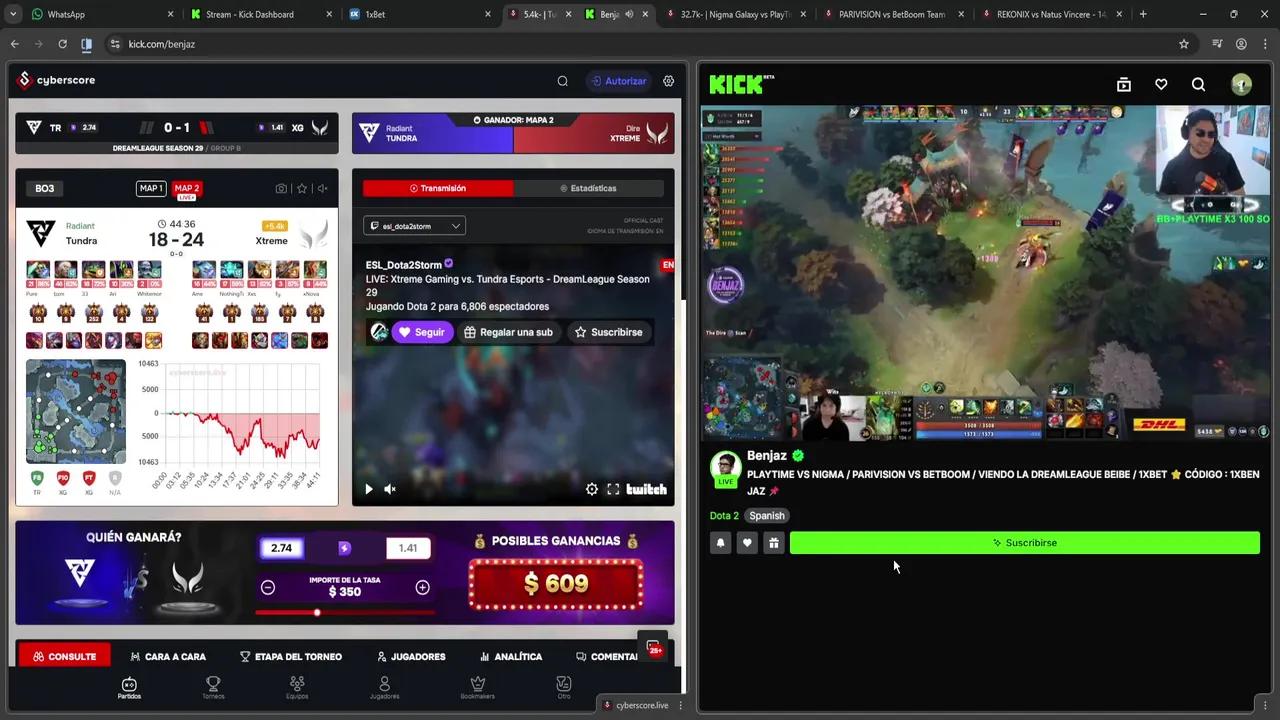Toggle match sound mute icon
The image size is (1280, 720).
tap(323, 188)
